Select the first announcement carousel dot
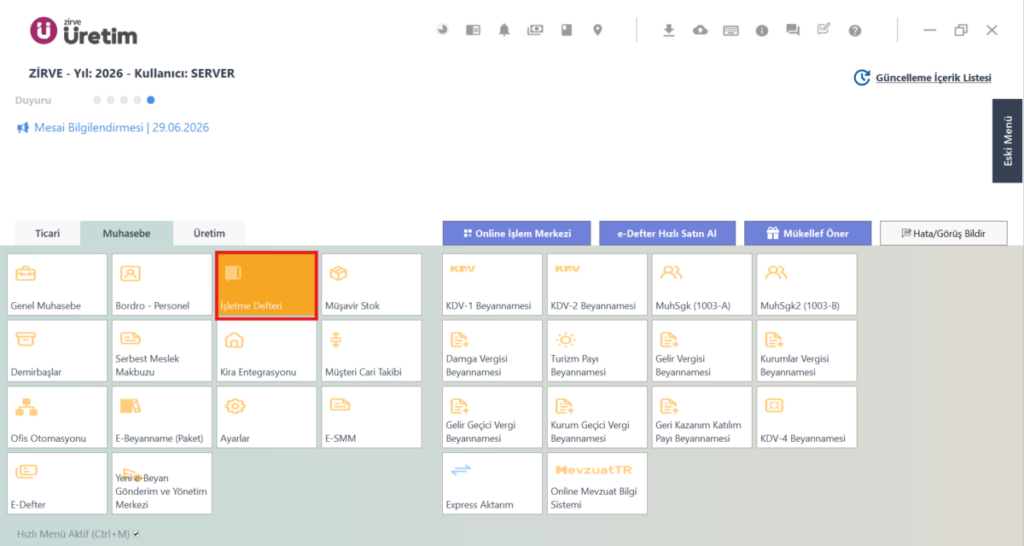 coord(97,100)
